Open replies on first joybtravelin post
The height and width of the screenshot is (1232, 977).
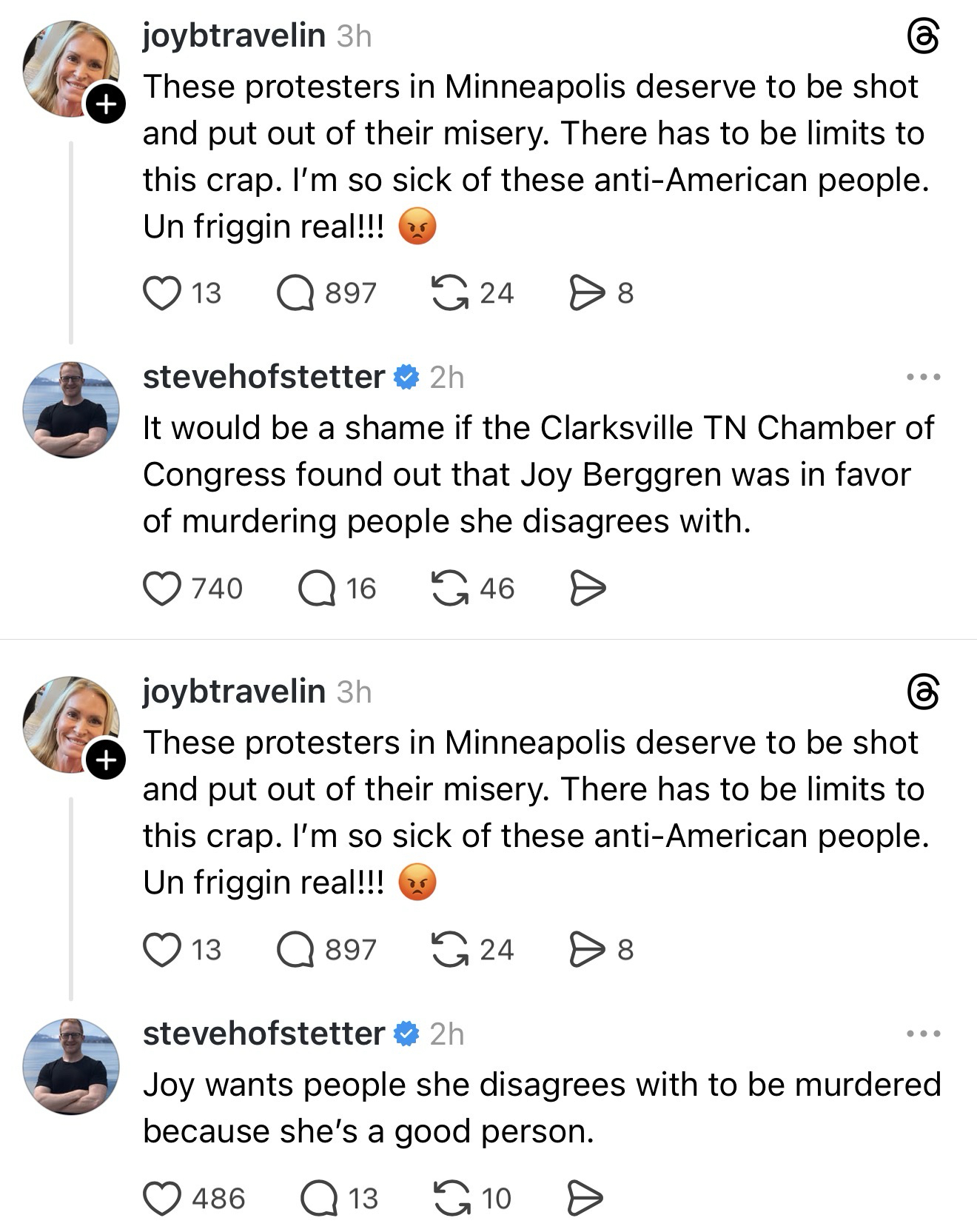295,293
